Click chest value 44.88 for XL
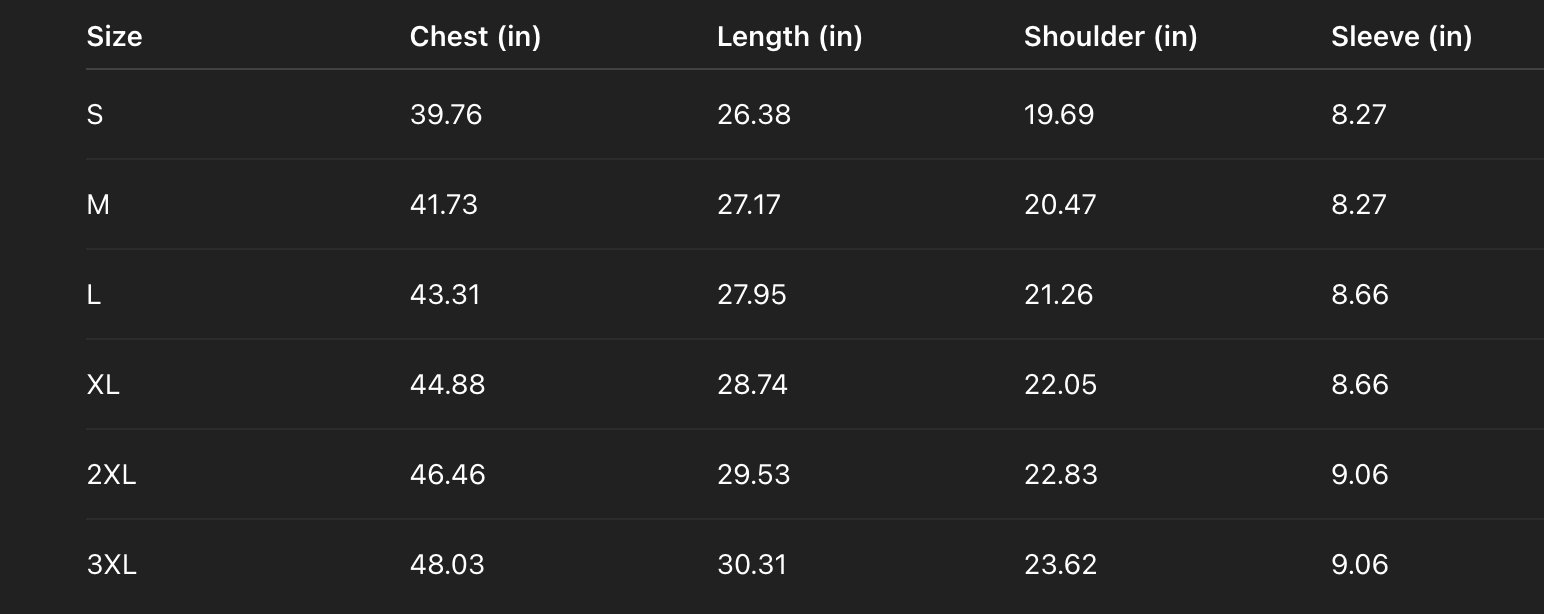The width and height of the screenshot is (1544, 614). [x=447, y=385]
